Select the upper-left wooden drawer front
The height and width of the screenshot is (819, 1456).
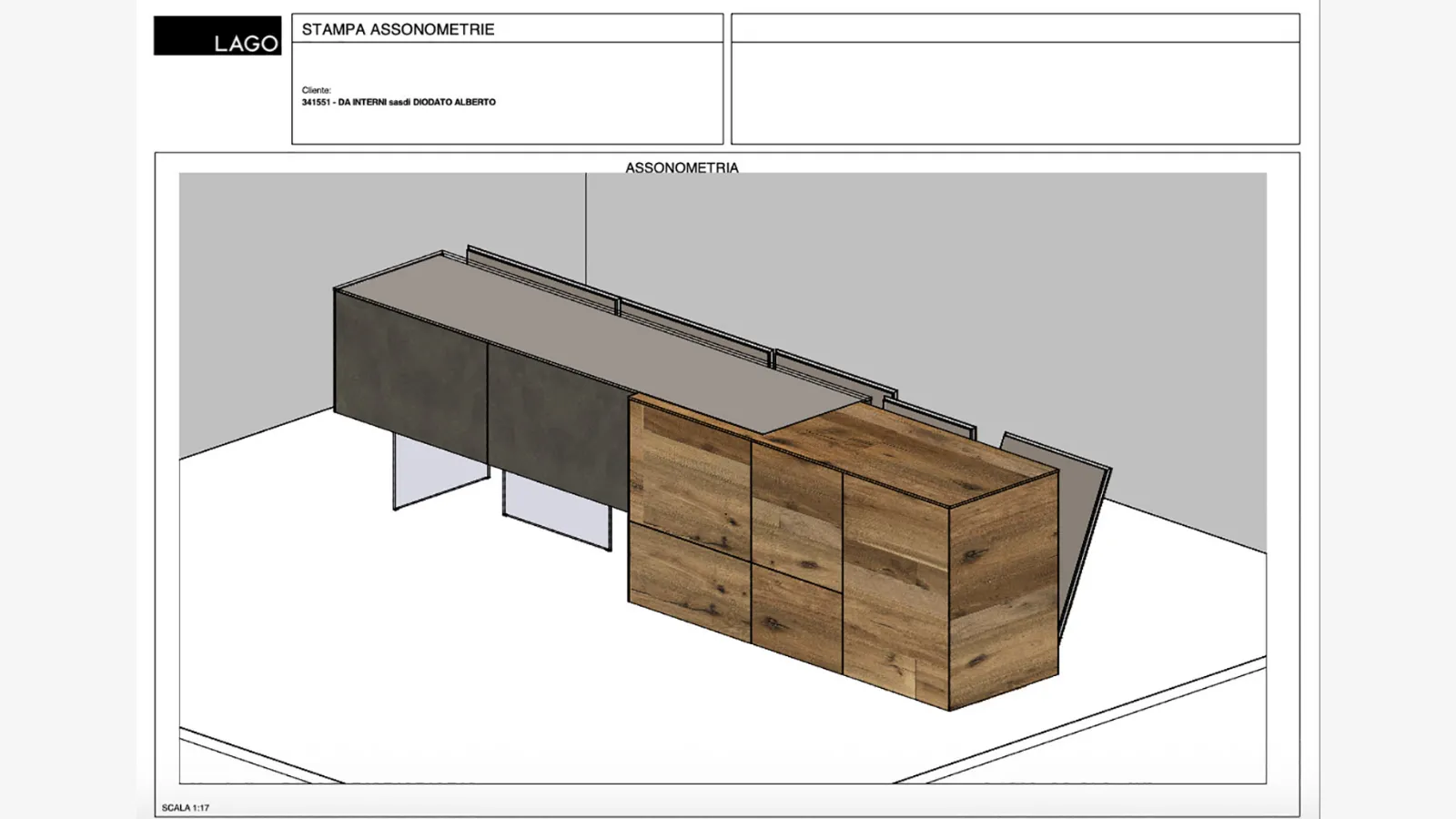click(689, 475)
